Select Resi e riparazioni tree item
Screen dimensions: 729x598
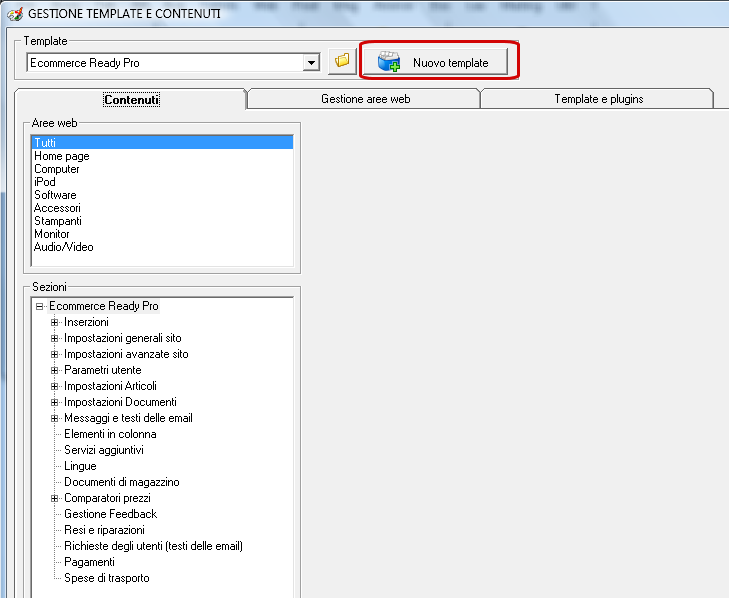pyautogui.click(x=104, y=530)
